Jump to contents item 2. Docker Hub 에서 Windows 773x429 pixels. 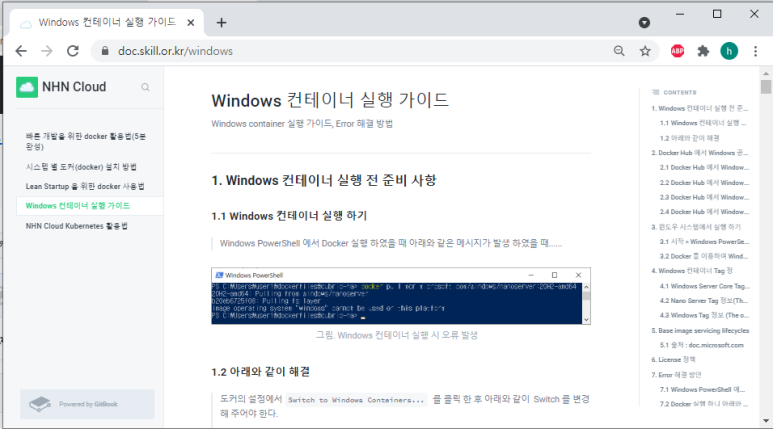click(x=700, y=153)
